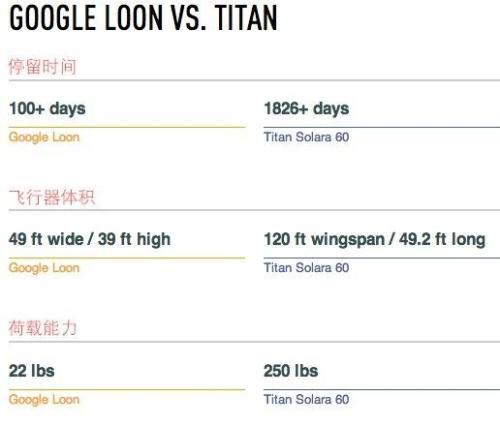This screenshot has height=426, width=500.
Task: Click the 22 lbs value
Action: coord(32,371)
